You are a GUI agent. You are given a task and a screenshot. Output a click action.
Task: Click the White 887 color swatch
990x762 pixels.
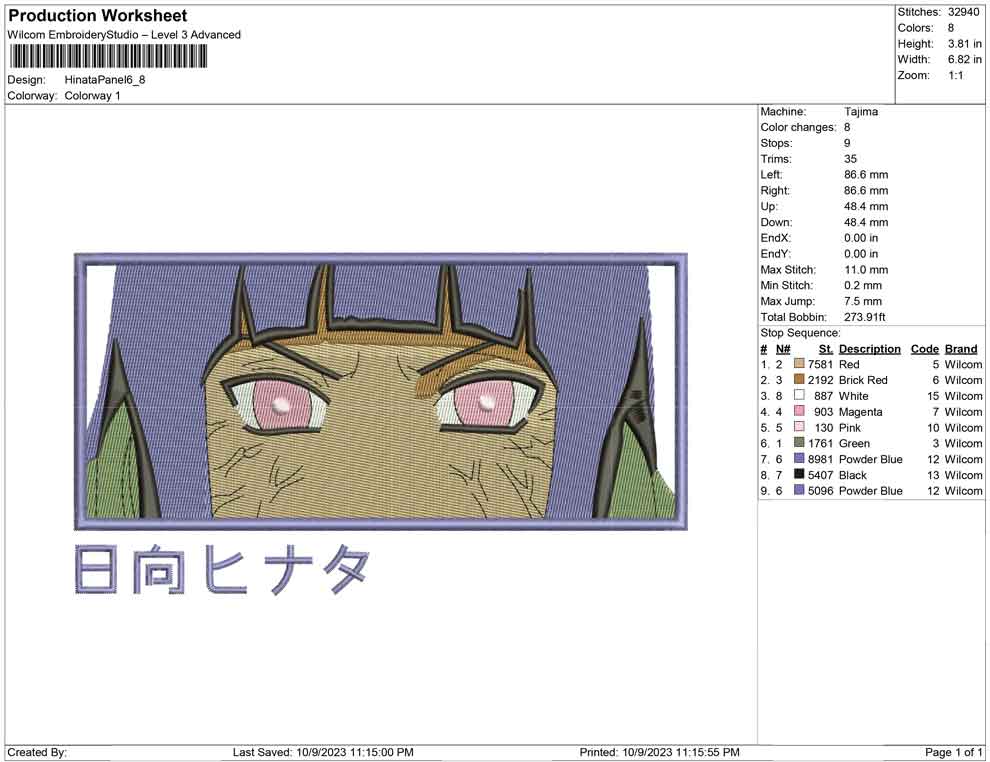pos(799,396)
